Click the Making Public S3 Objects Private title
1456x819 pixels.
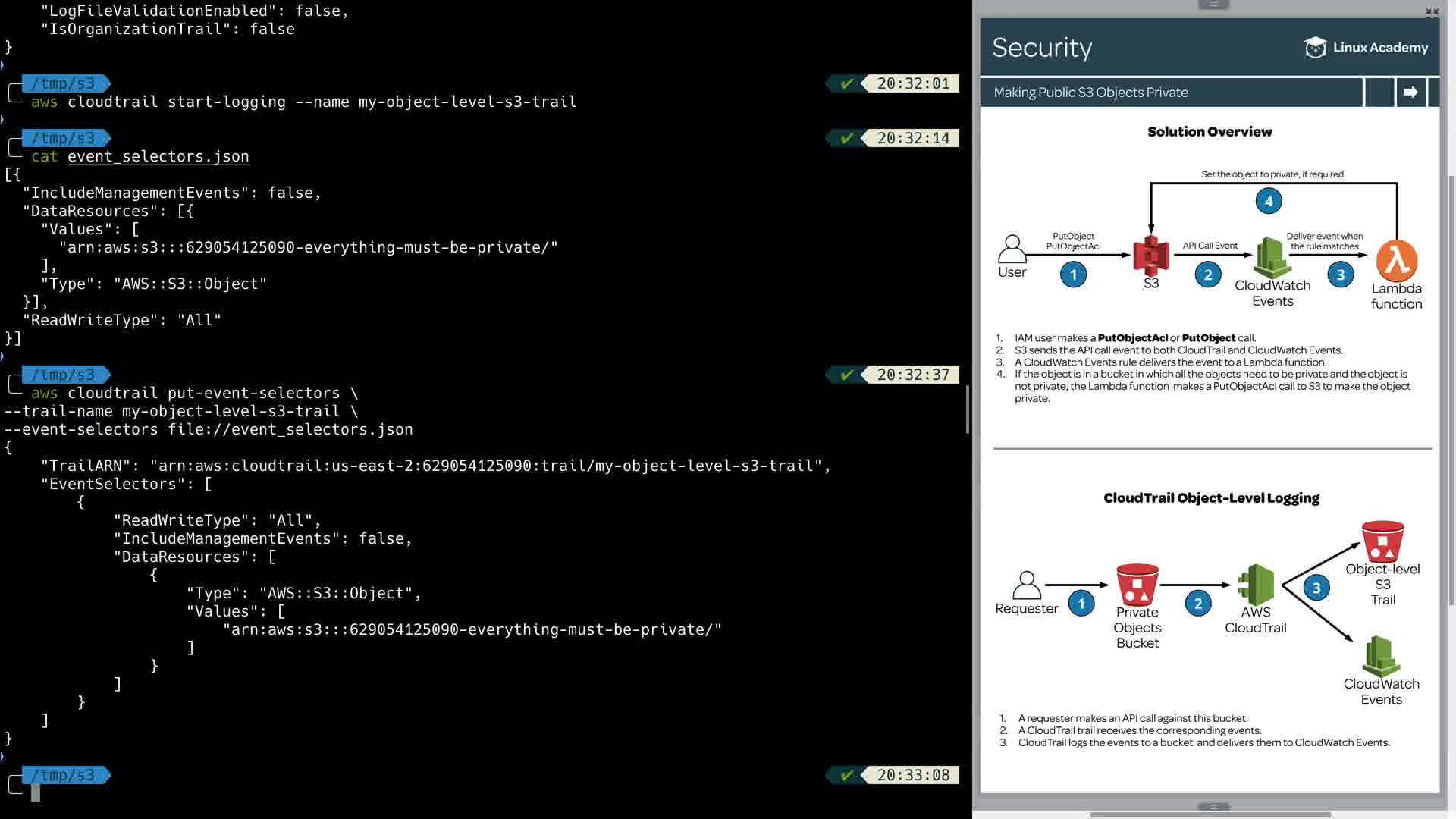1090,93
